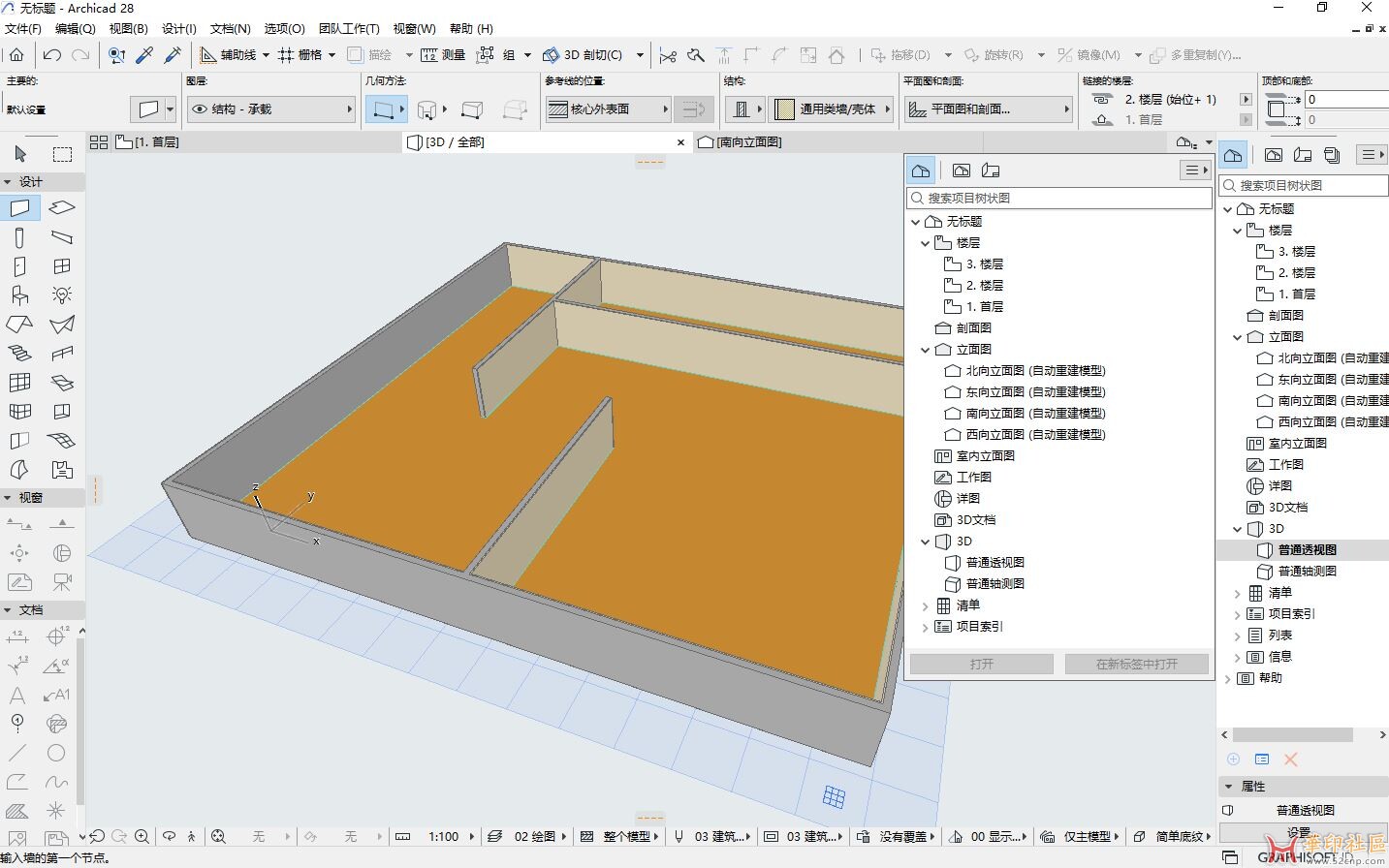
Task: Collapse the 楼层 folder in popup tree
Action: pyautogui.click(x=925, y=243)
